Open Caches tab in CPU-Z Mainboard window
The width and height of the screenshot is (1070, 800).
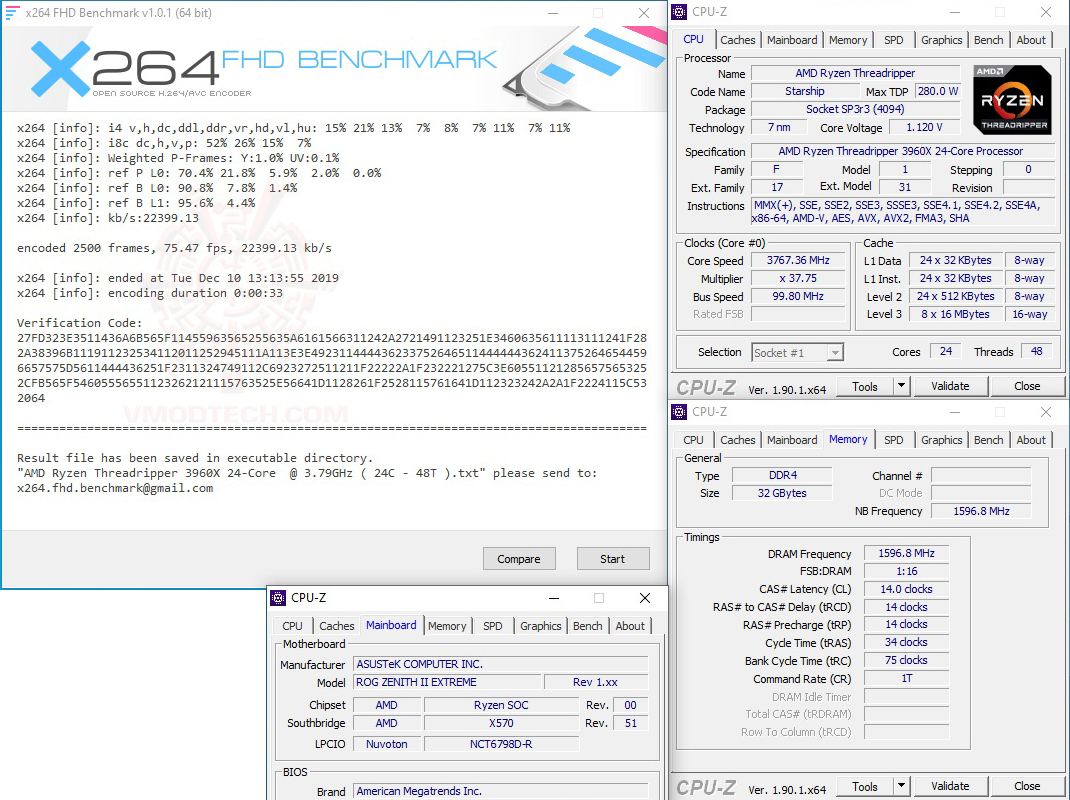336,626
